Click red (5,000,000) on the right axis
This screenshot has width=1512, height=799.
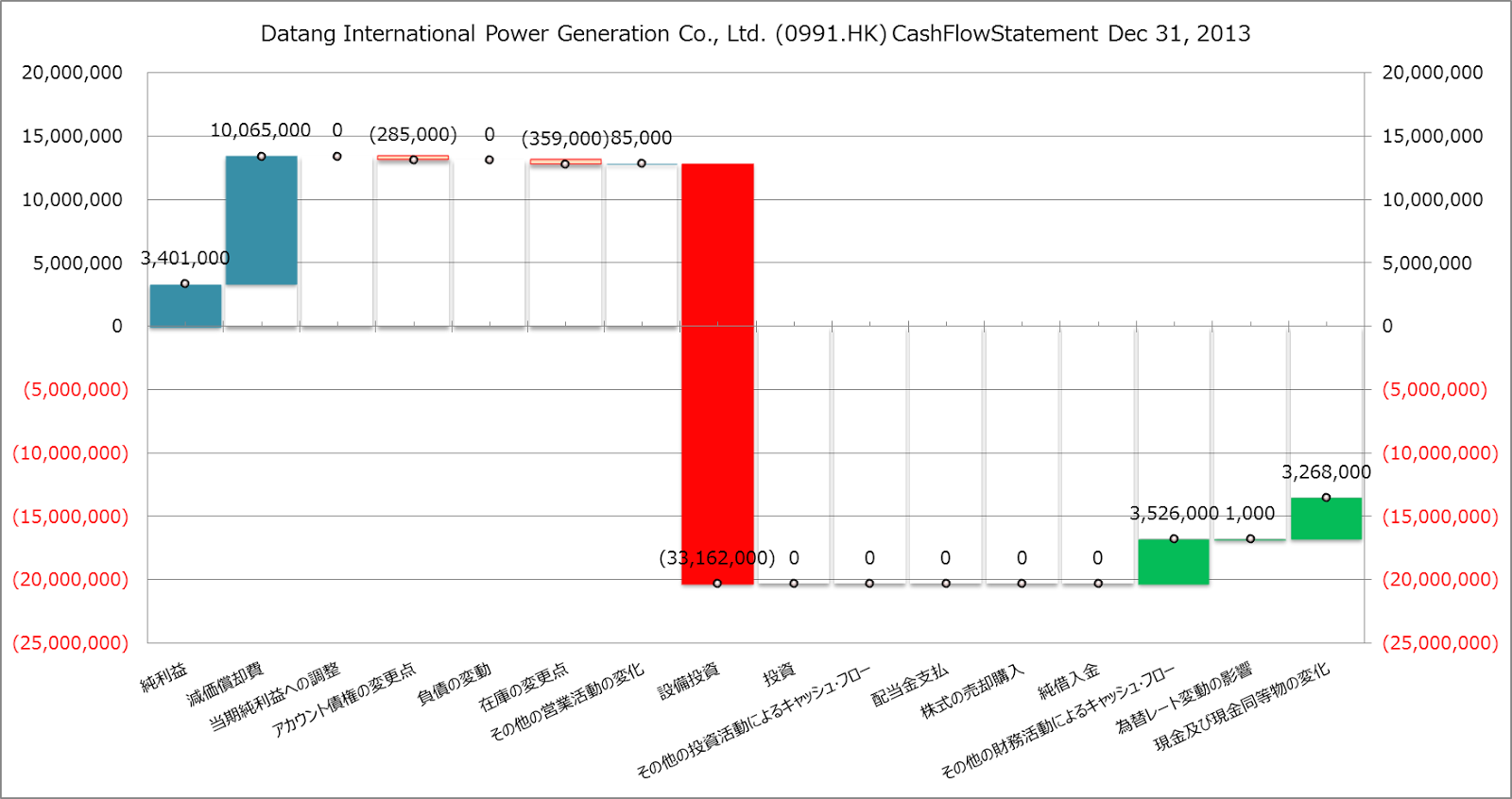pyautogui.click(x=1435, y=389)
